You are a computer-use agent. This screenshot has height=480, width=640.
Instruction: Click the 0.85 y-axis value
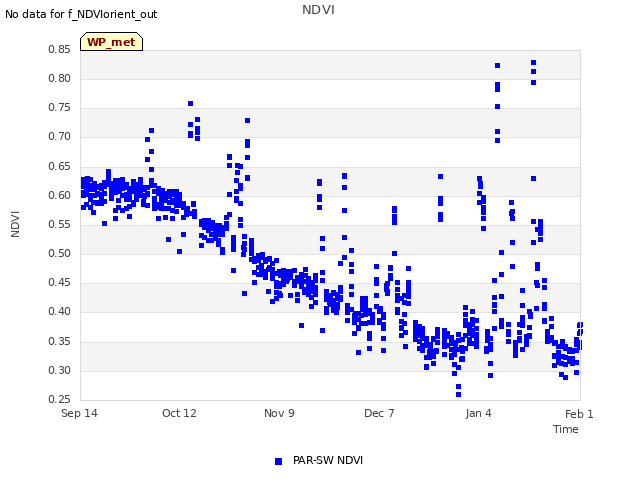(x=59, y=49)
